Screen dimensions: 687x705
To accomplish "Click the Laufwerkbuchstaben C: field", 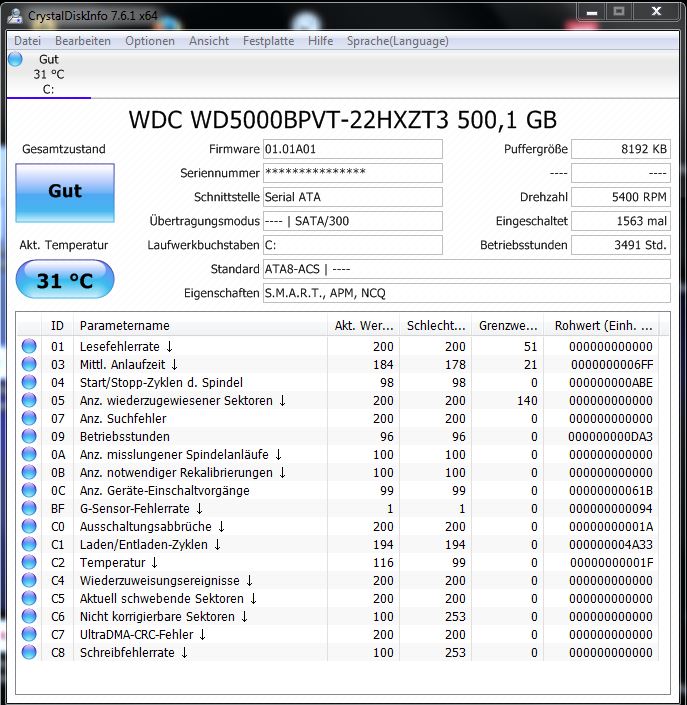I will 352,245.
